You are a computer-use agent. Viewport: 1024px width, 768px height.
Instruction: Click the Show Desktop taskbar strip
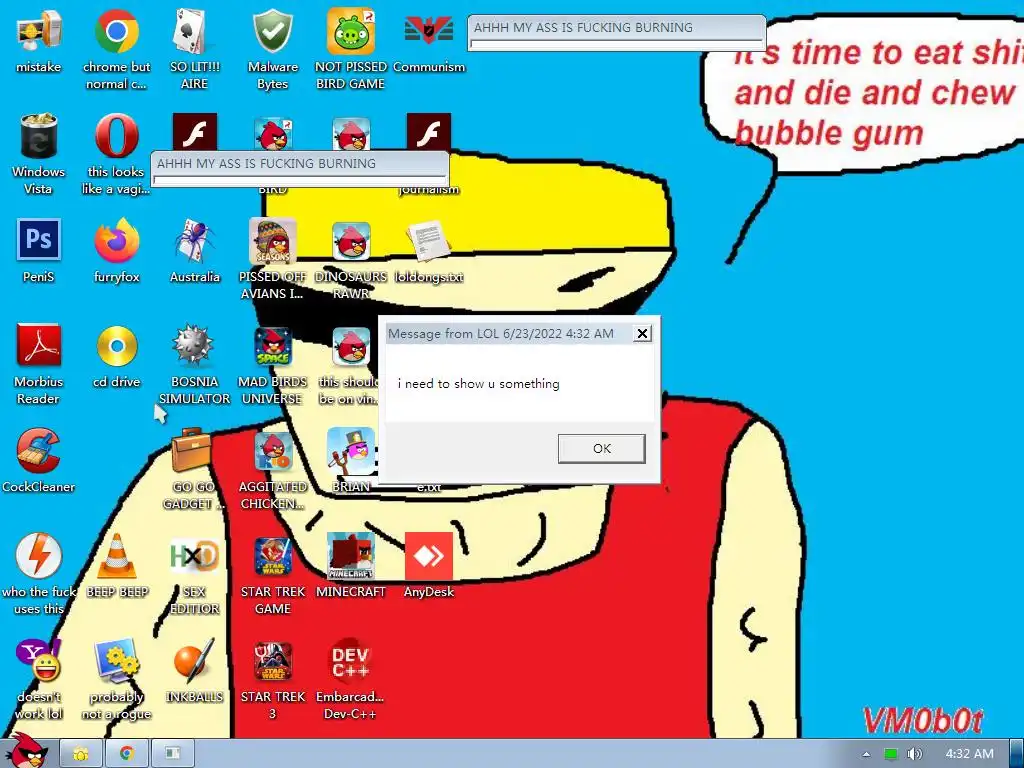pyautogui.click(x=1016, y=754)
